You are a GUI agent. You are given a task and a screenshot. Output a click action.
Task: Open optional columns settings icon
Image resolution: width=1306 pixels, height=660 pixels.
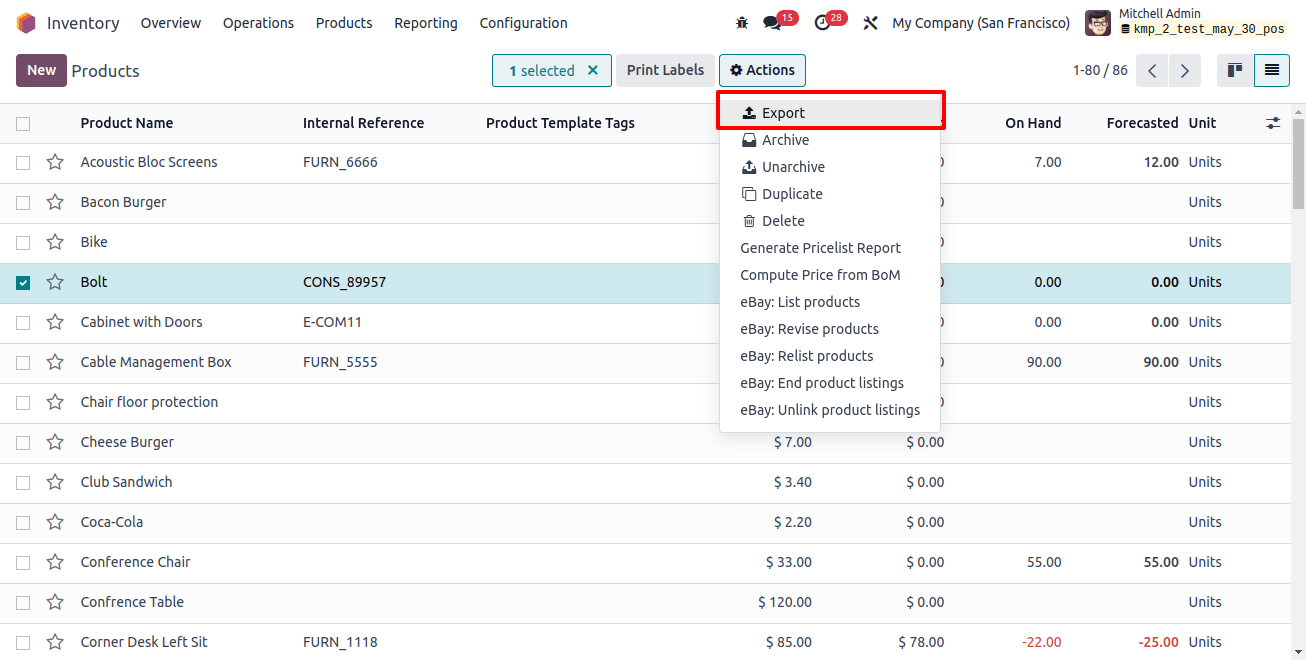(1273, 123)
